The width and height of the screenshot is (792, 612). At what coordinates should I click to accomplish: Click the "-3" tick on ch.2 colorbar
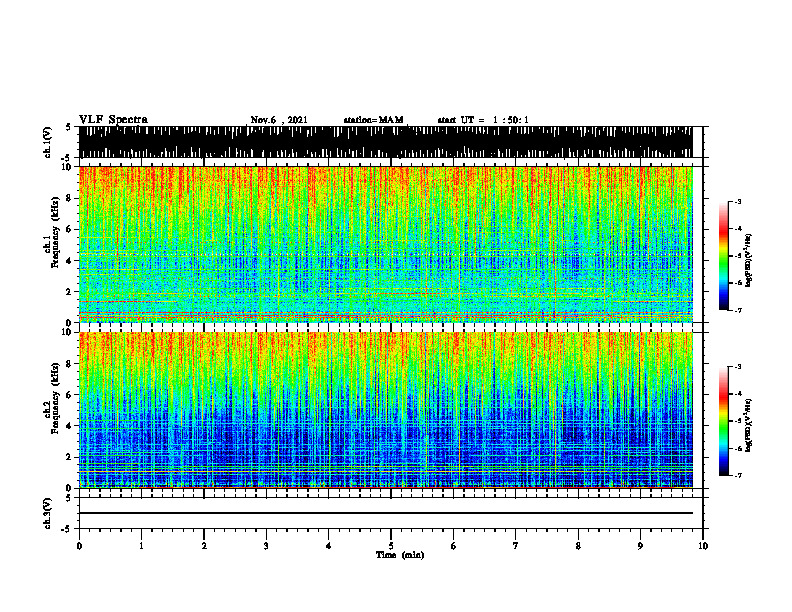(738, 367)
